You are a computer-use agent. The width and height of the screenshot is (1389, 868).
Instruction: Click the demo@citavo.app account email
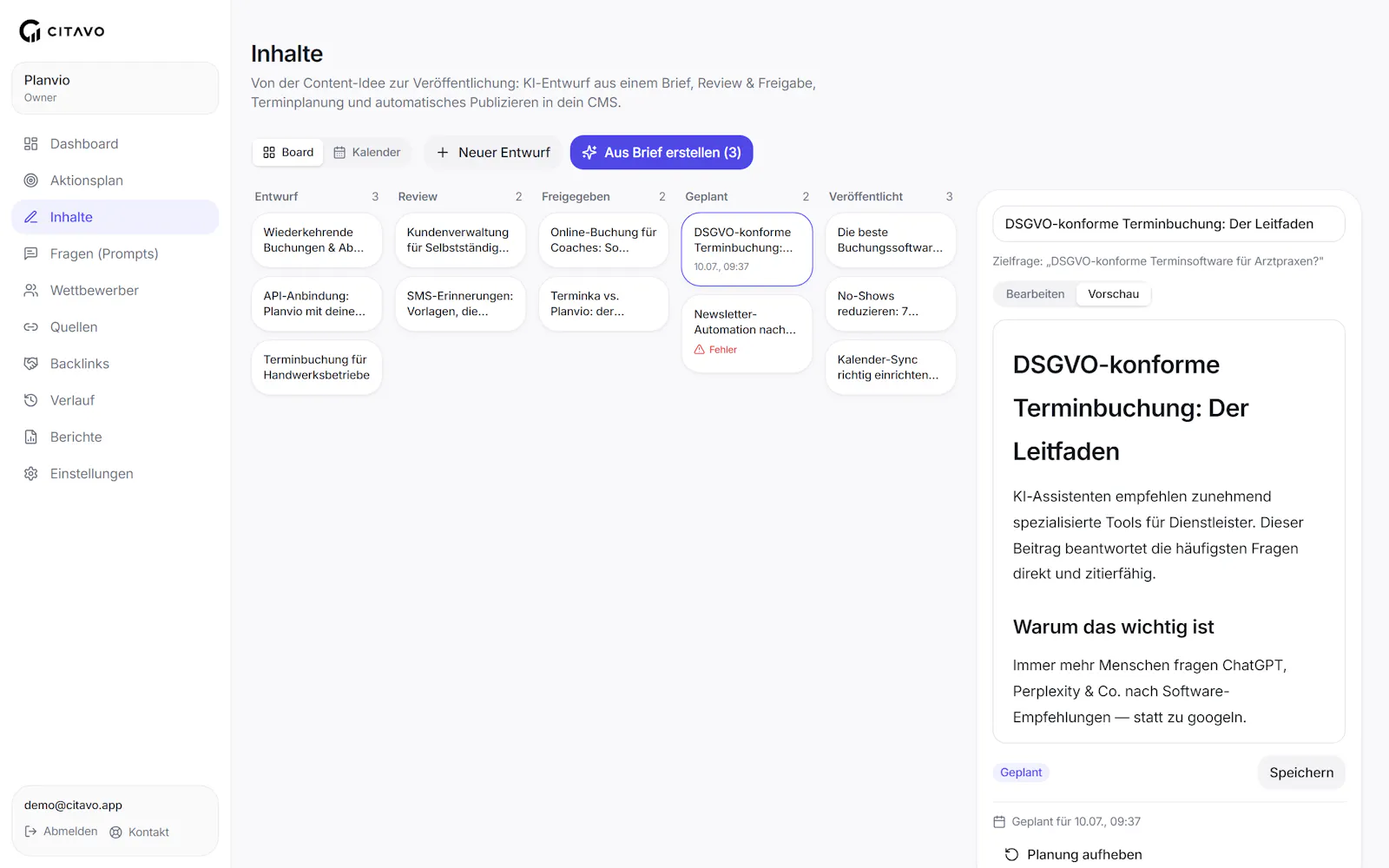click(x=73, y=806)
